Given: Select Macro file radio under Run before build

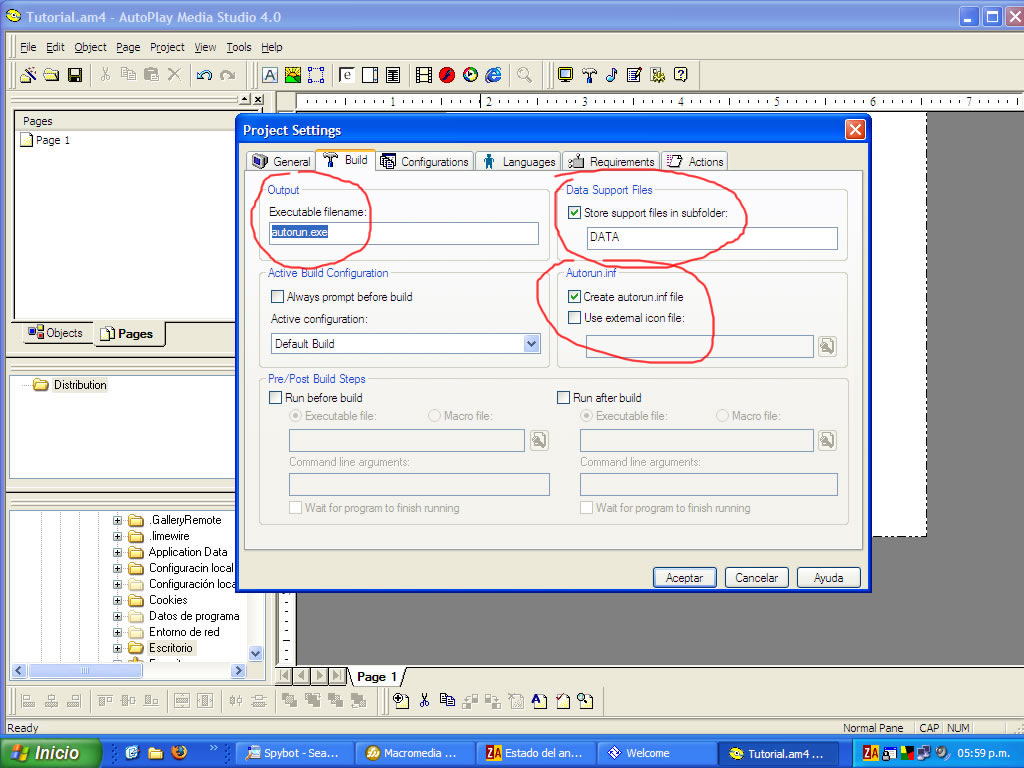Looking at the screenshot, I should coord(434,416).
